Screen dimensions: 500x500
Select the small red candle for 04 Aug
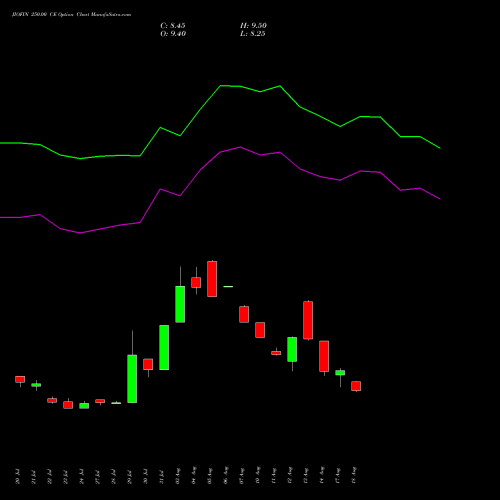point(196,282)
